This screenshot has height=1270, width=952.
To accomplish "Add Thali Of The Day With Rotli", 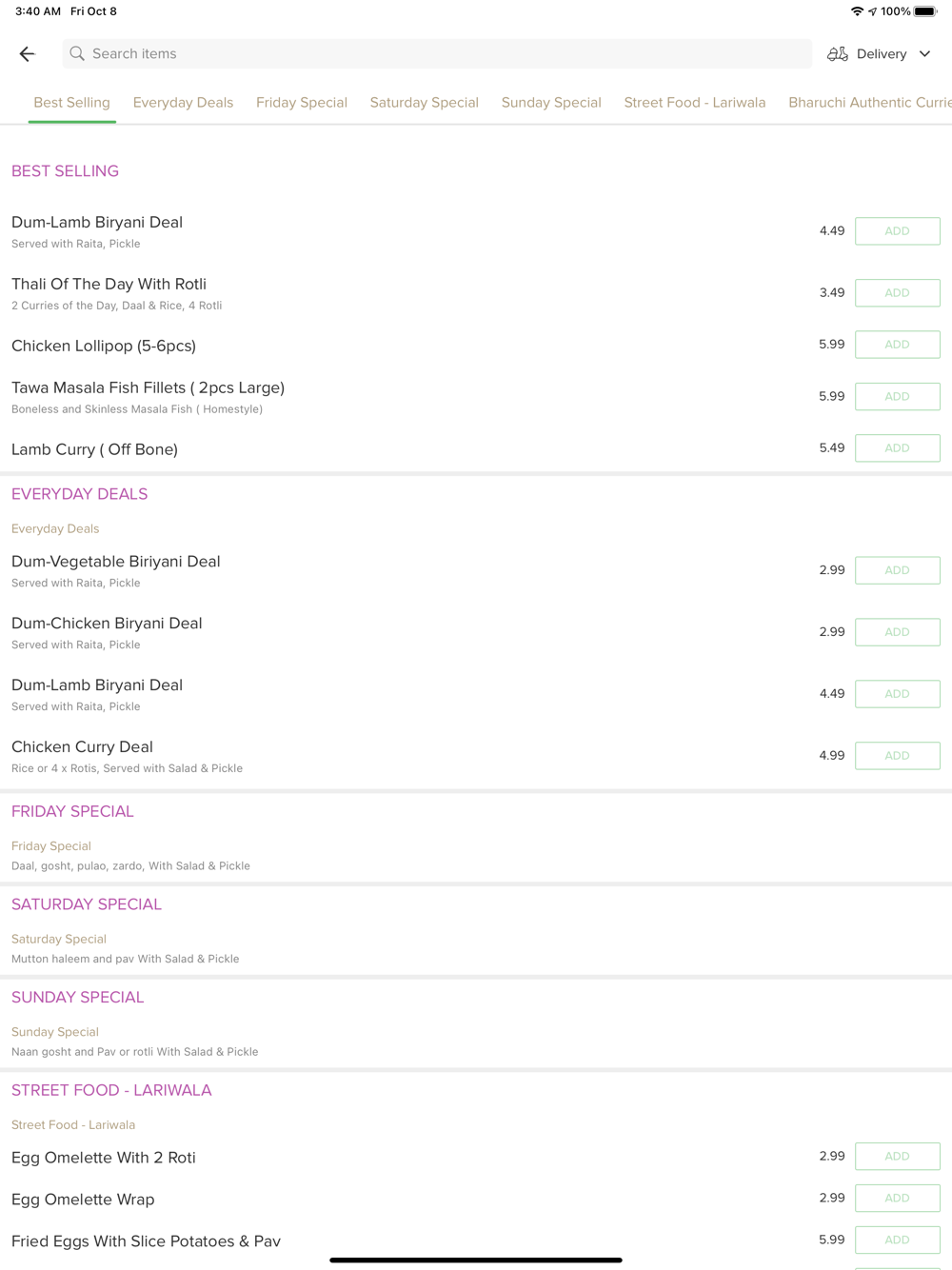I will pyautogui.click(x=898, y=293).
